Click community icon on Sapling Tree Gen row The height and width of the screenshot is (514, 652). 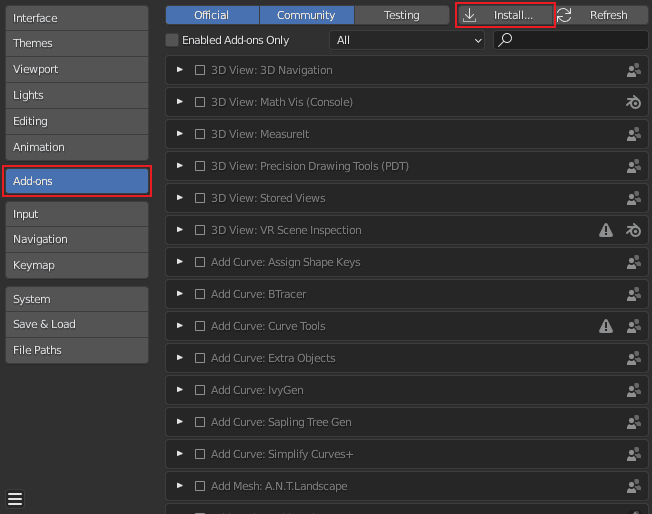634,423
